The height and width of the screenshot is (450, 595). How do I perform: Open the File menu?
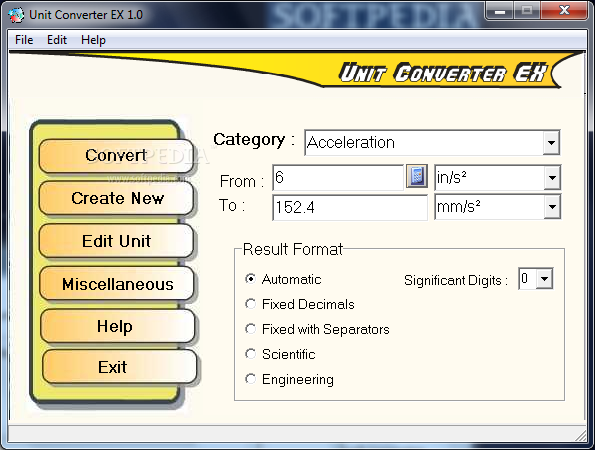click(x=24, y=40)
